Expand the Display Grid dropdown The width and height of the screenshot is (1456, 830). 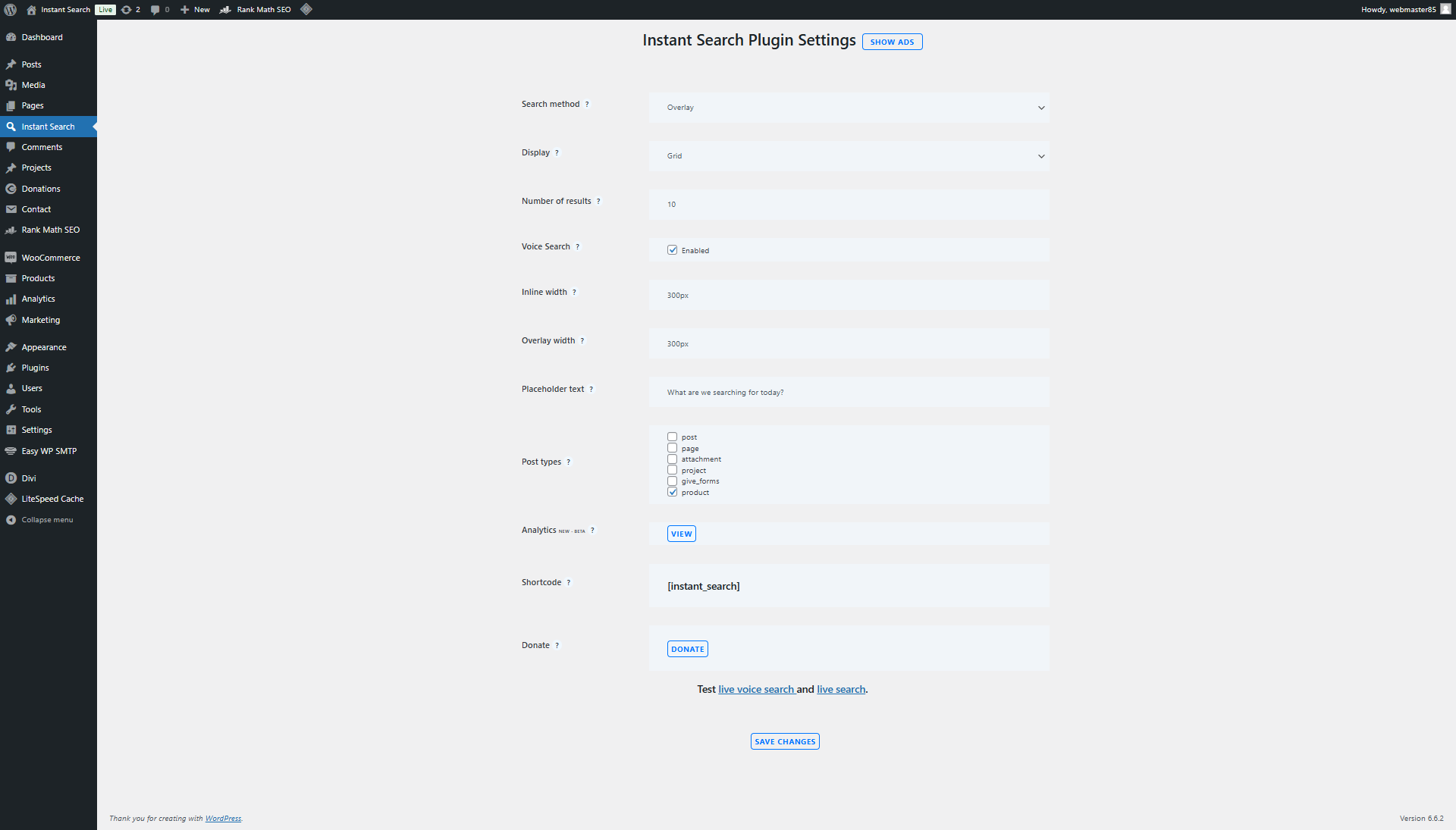(x=849, y=156)
